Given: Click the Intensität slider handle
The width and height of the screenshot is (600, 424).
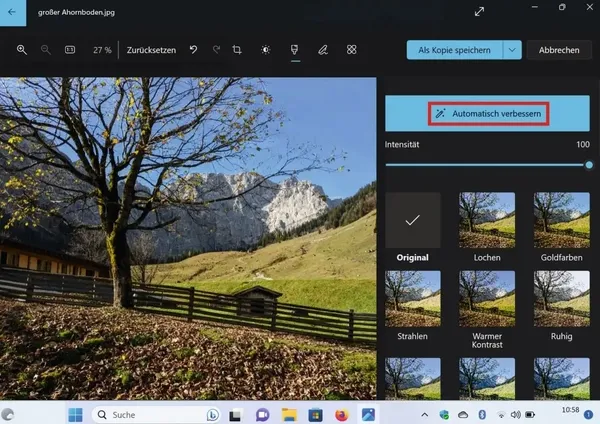Looking at the screenshot, I should [589, 164].
